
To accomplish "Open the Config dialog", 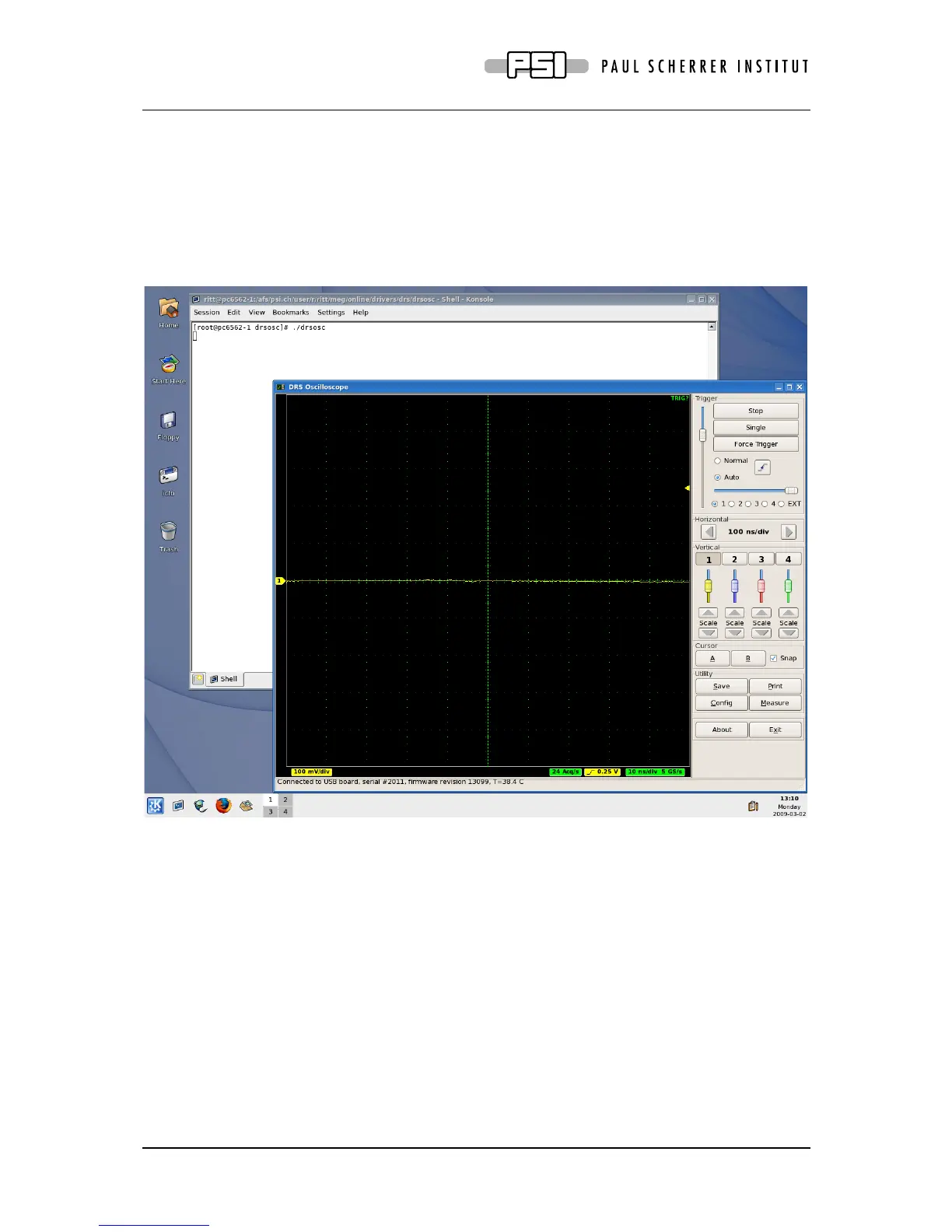I will coord(722,703).
